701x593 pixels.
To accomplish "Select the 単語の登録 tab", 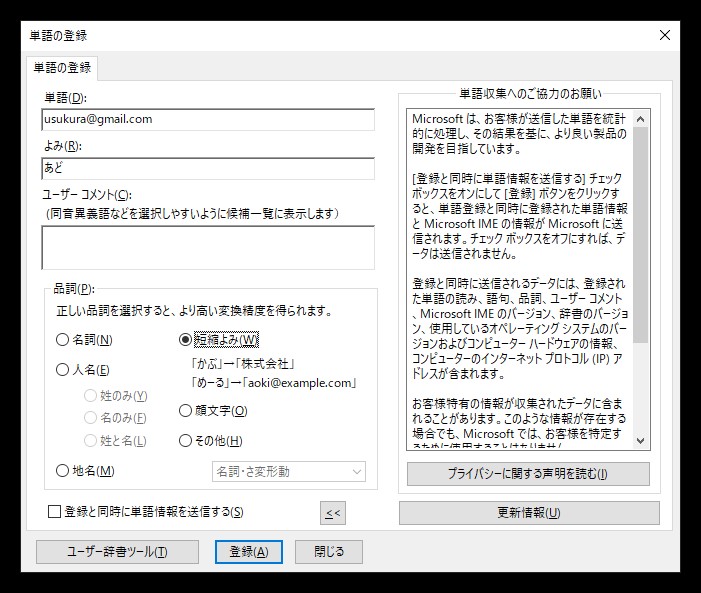I will click(61, 68).
